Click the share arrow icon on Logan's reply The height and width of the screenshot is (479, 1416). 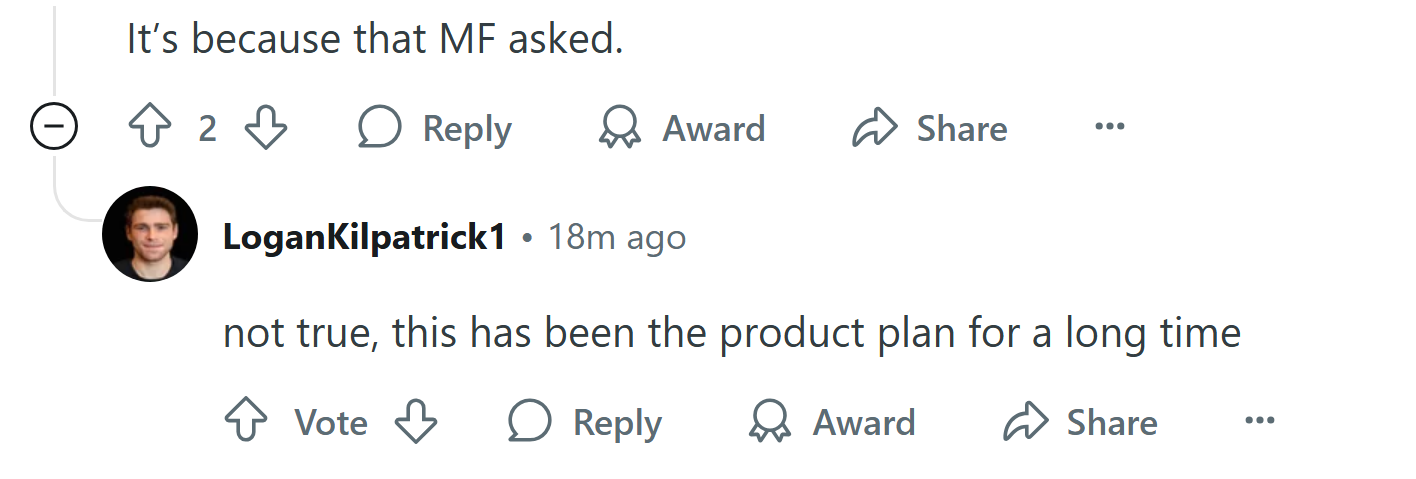click(x=1025, y=422)
